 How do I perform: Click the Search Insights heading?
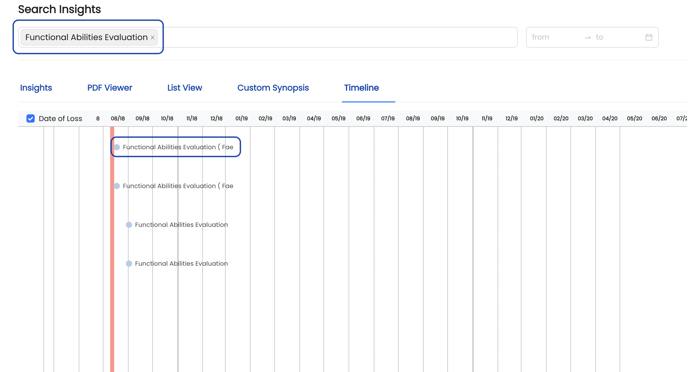(59, 9)
